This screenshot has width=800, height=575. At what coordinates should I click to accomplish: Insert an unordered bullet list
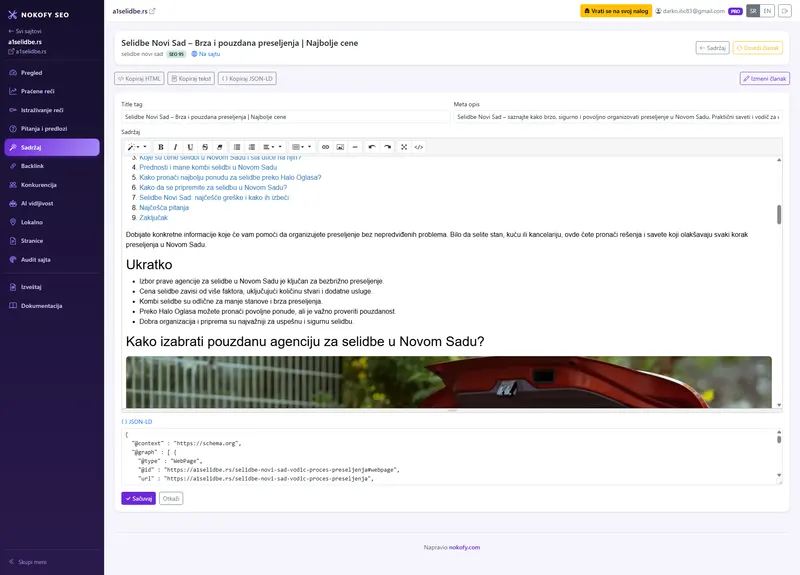(237, 147)
